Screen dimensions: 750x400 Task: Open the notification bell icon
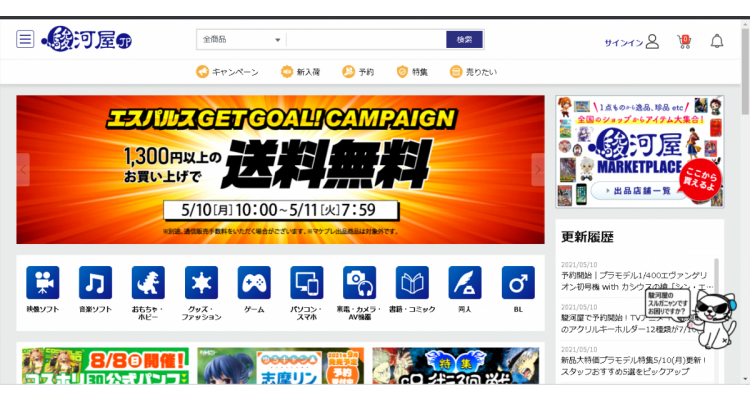(x=717, y=42)
